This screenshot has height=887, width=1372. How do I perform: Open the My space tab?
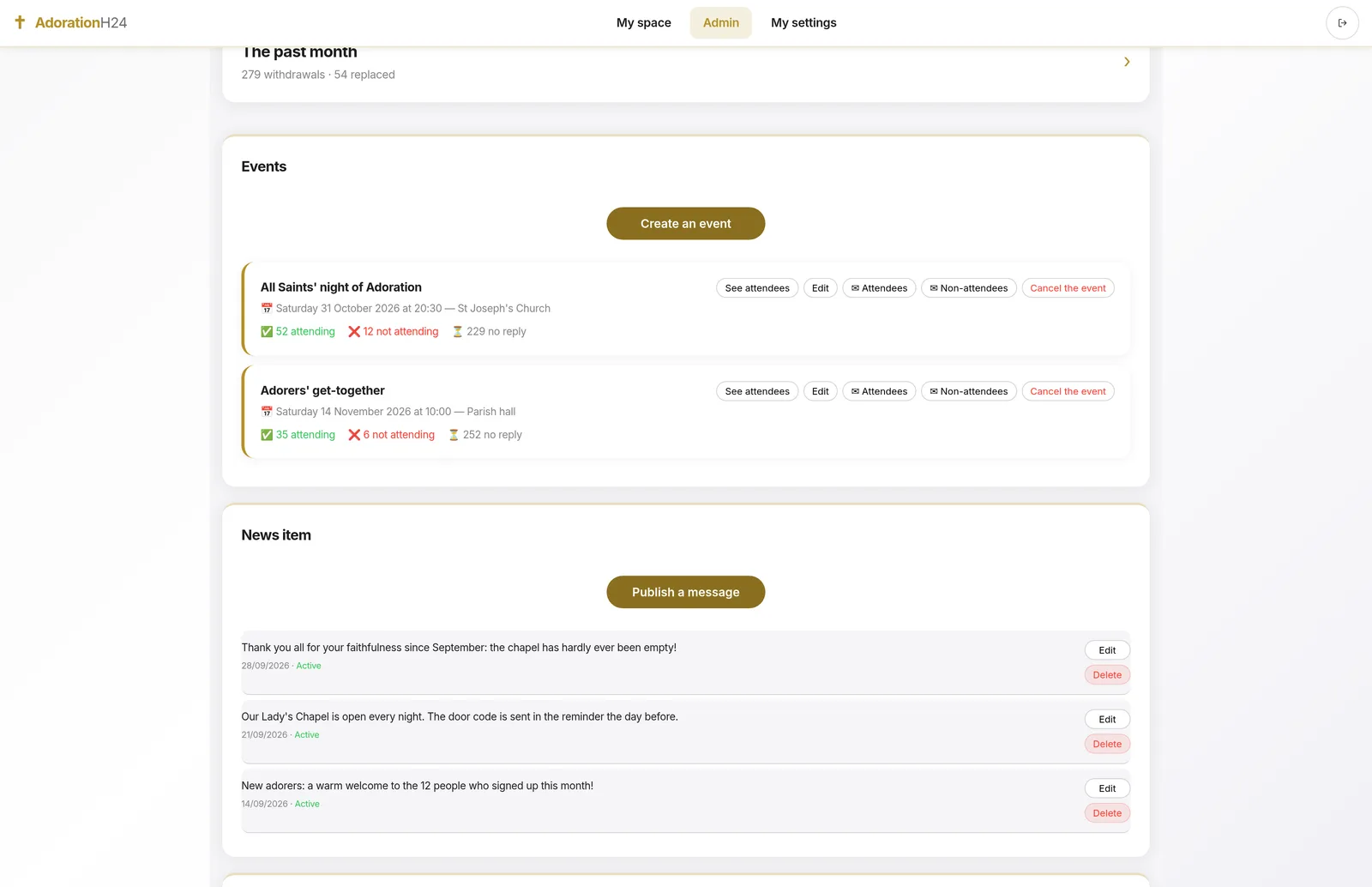pos(643,23)
